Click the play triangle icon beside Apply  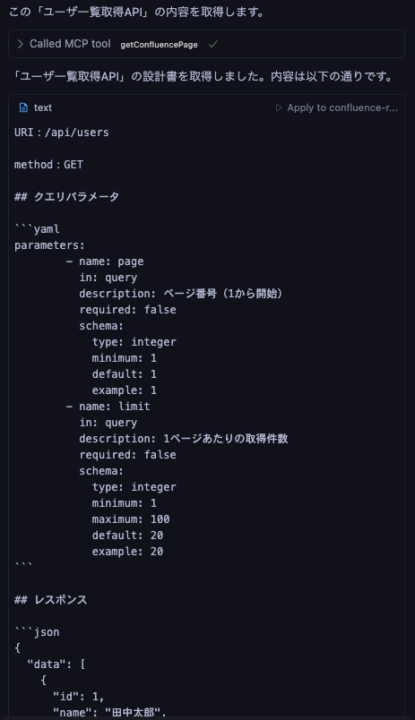278,107
